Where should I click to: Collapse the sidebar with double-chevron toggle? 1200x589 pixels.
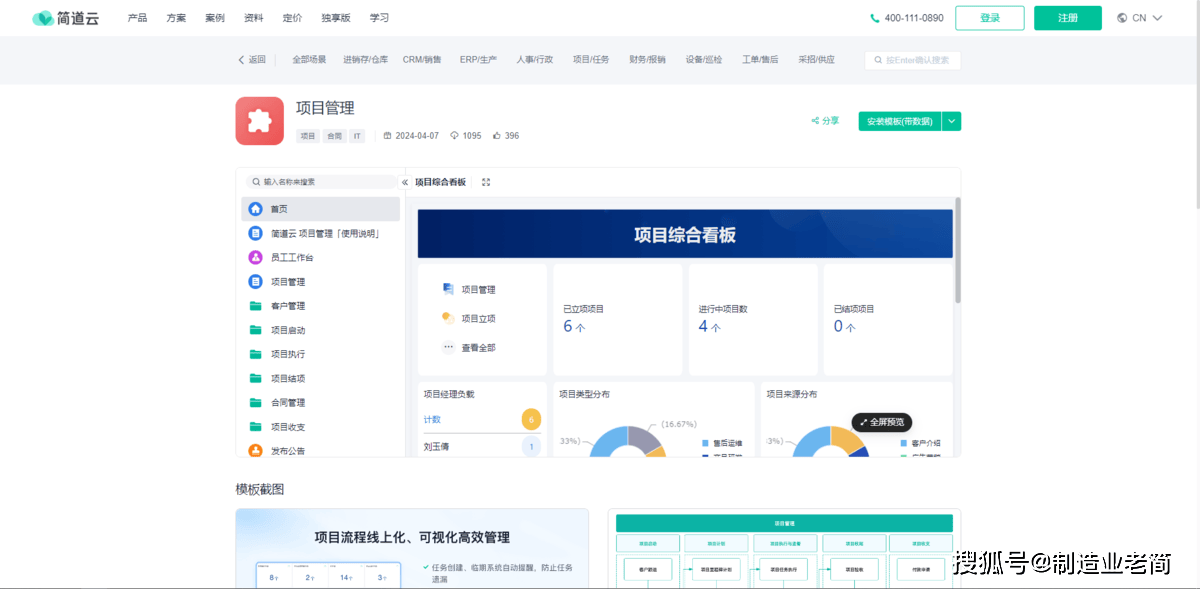(405, 182)
